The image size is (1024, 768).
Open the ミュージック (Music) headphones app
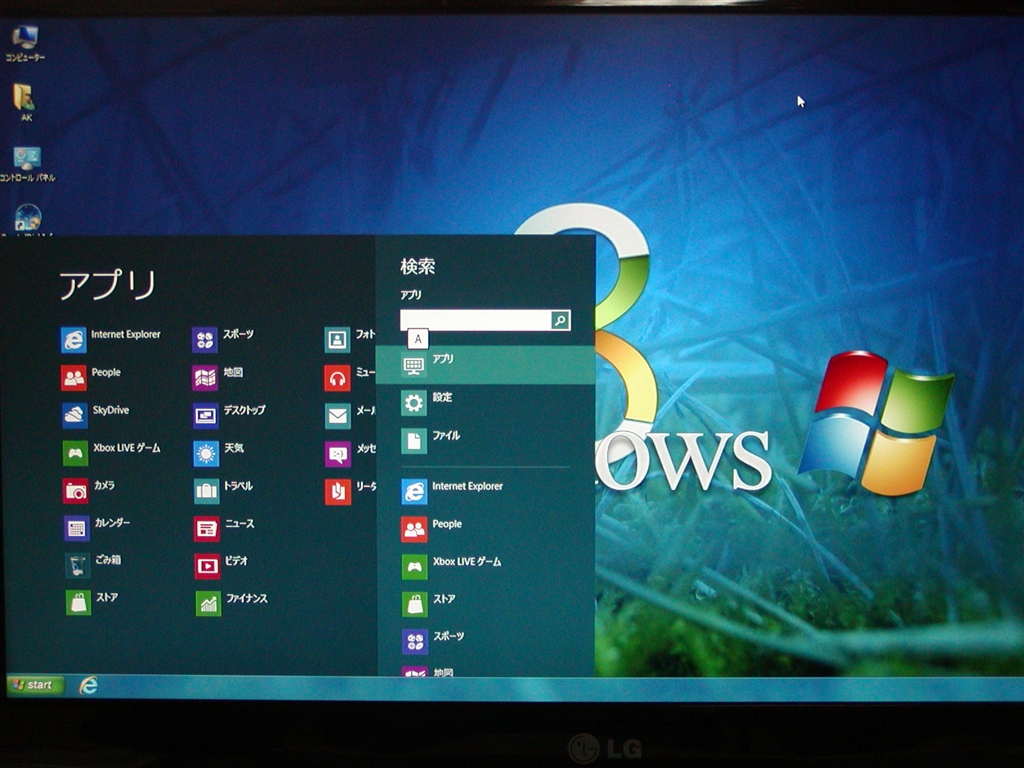pos(349,377)
